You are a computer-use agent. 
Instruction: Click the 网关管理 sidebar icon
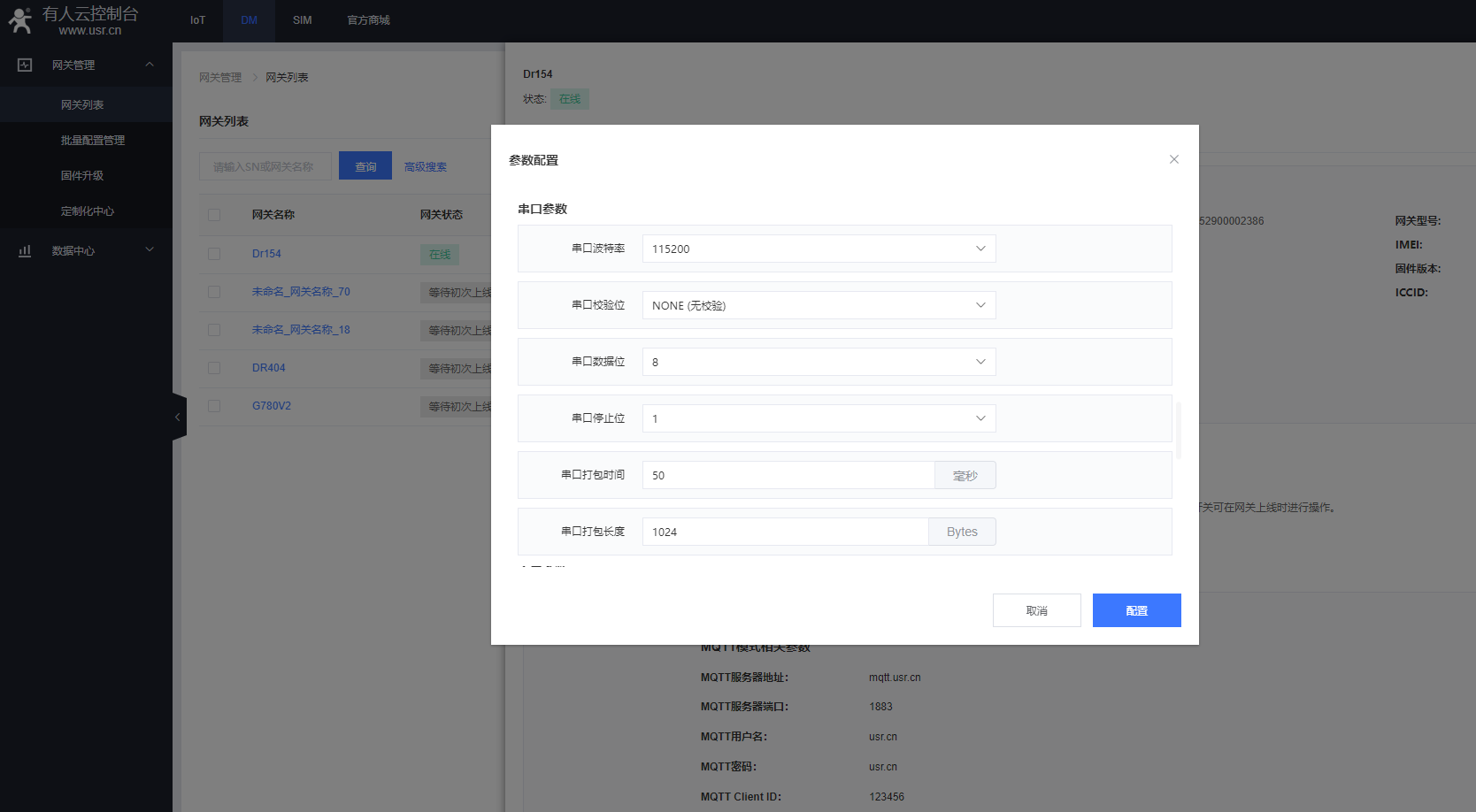25,65
